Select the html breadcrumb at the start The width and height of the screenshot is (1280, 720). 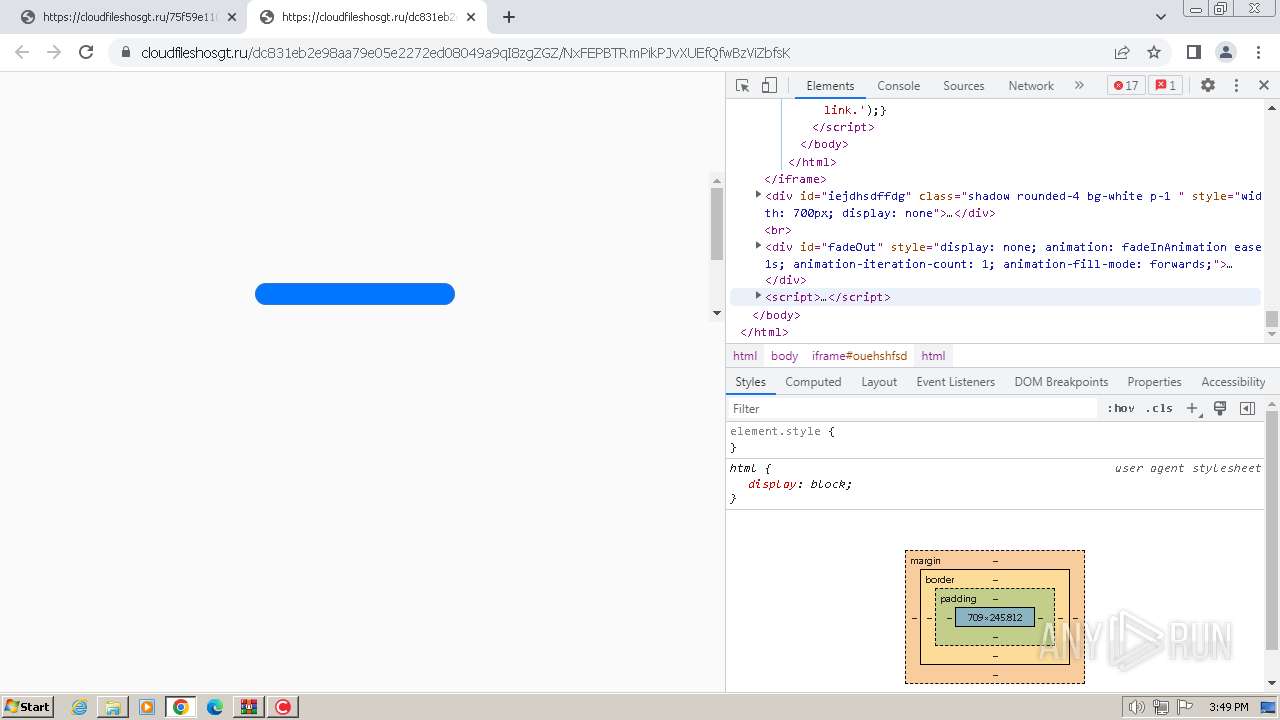pyautogui.click(x=745, y=356)
